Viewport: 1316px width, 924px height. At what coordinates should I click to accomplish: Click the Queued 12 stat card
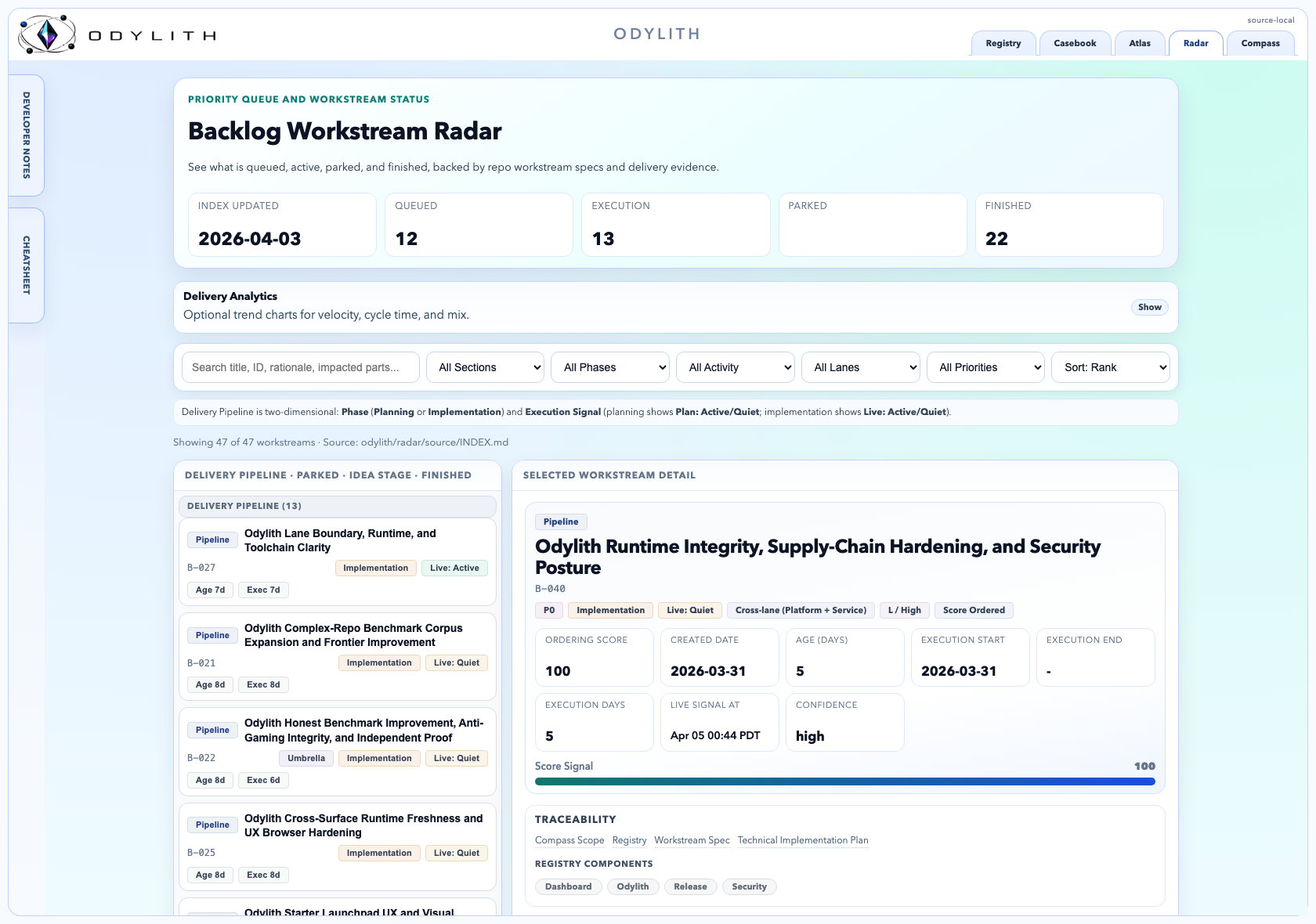[479, 225]
